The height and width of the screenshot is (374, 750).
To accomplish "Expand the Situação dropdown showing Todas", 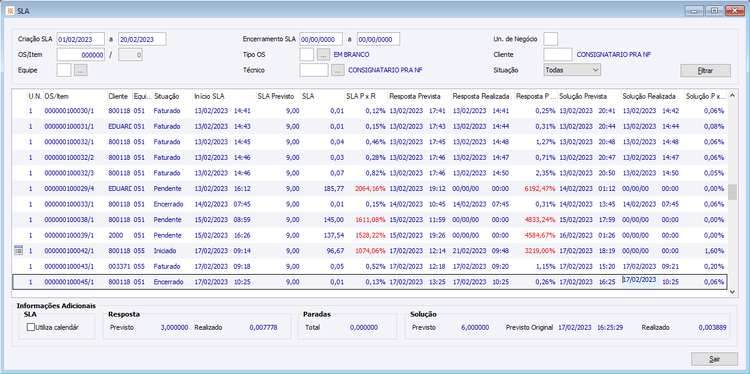I will click(x=572, y=70).
